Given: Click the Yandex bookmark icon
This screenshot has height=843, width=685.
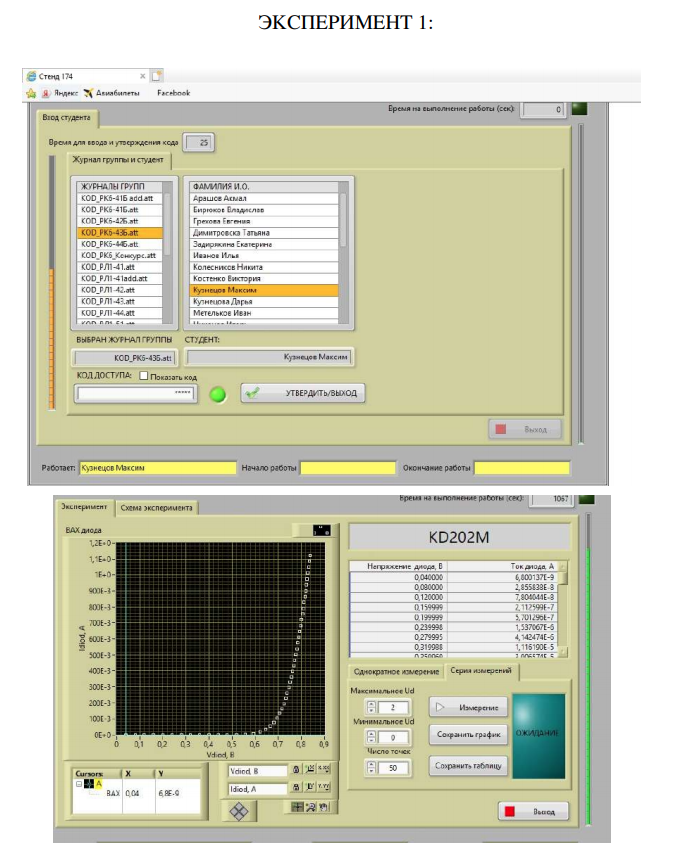Looking at the screenshot, I should tap(30, 93).
